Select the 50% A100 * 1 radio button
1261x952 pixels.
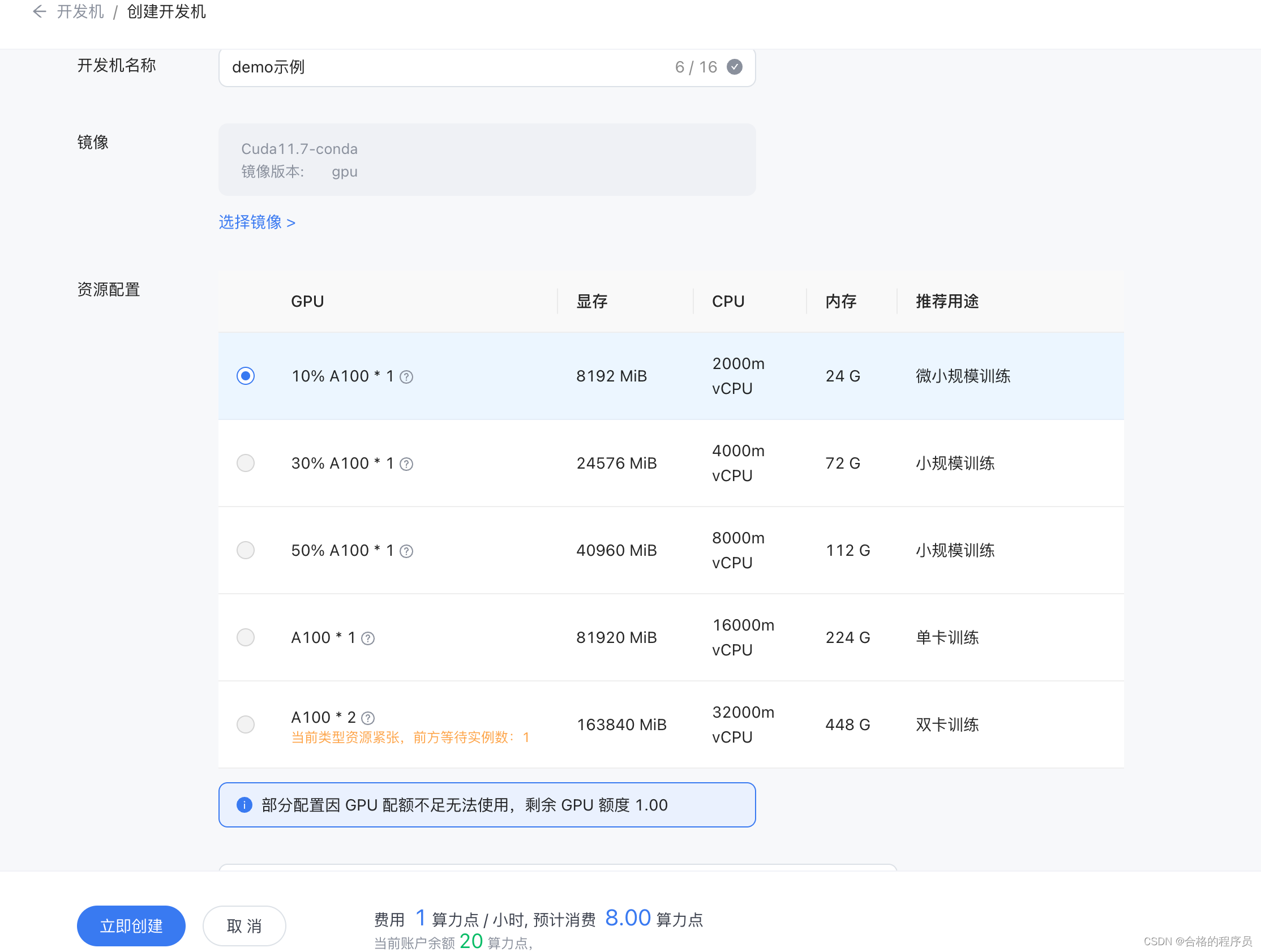246,550
